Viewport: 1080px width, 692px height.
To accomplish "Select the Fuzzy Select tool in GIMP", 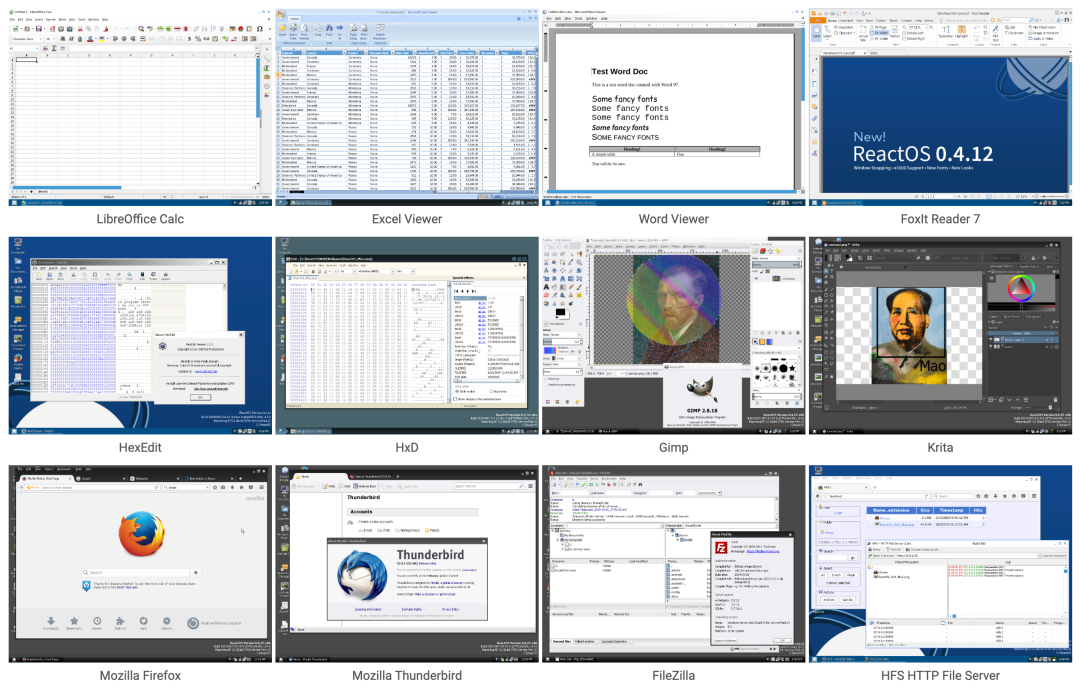I will point(571,254).
